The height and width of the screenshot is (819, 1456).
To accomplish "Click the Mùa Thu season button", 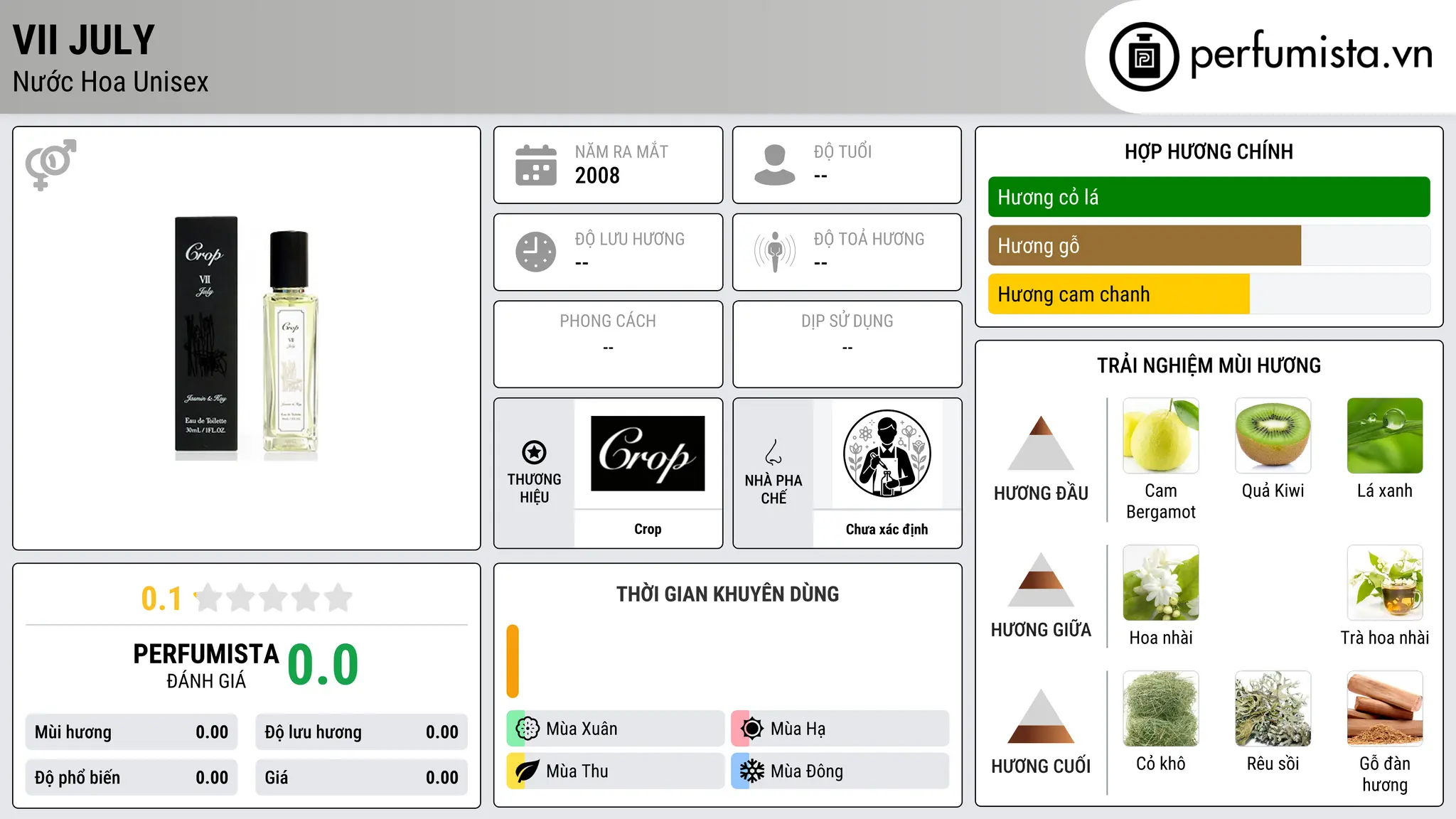I will [x=616, y=771].
